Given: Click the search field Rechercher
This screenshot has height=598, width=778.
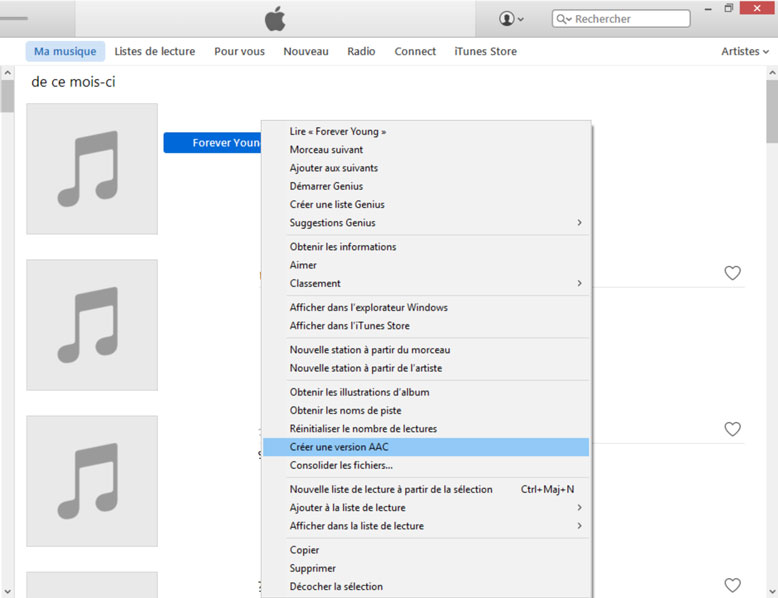Looking at the screenshot, I should pos(621,19).
